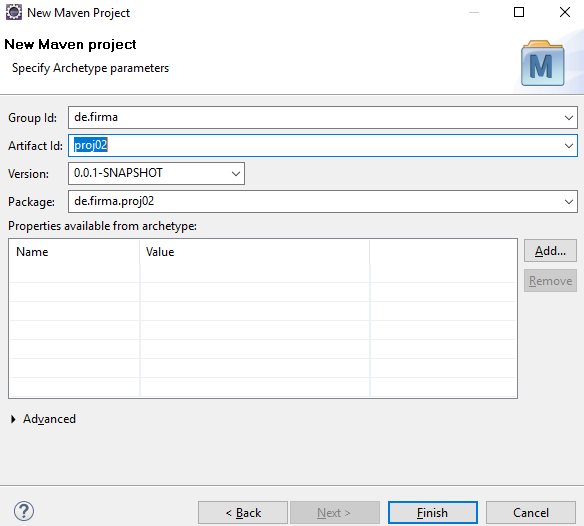Click the Cancel button

531,513
